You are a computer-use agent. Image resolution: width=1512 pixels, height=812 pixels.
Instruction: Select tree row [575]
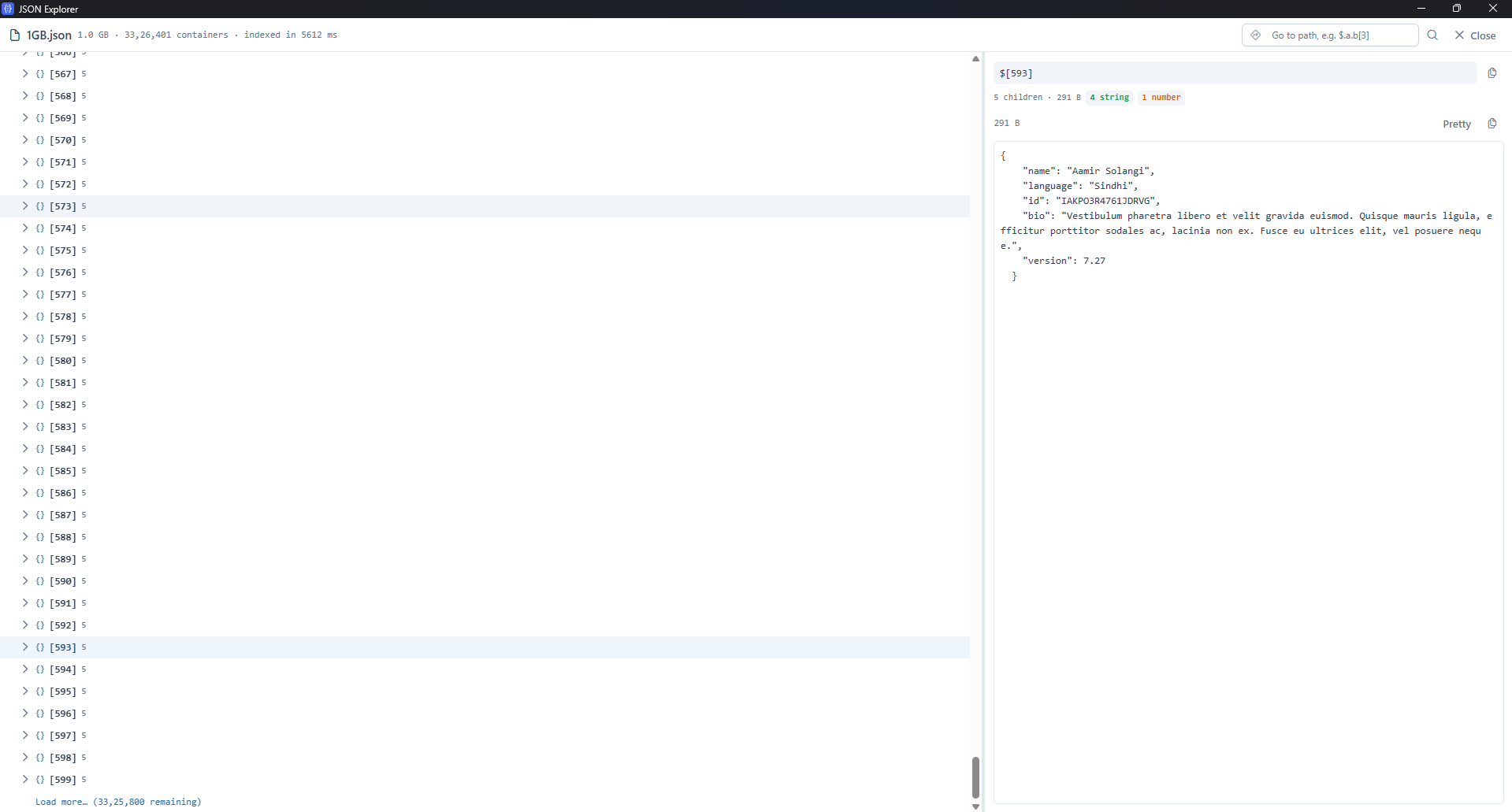485,250
